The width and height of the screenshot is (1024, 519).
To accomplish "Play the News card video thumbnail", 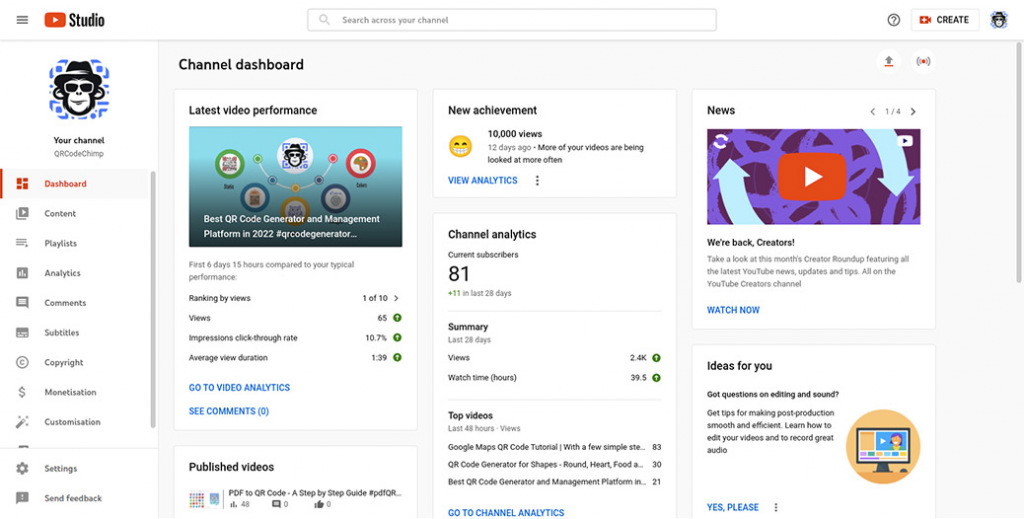I will click(813, 177).
